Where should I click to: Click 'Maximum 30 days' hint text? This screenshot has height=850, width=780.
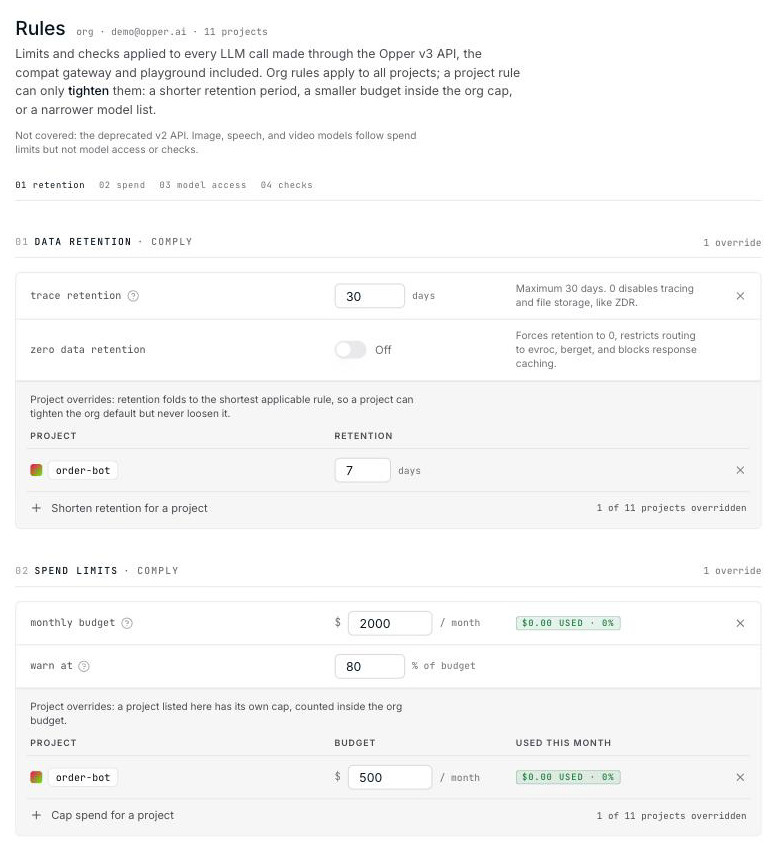click(x=604, y=295)
